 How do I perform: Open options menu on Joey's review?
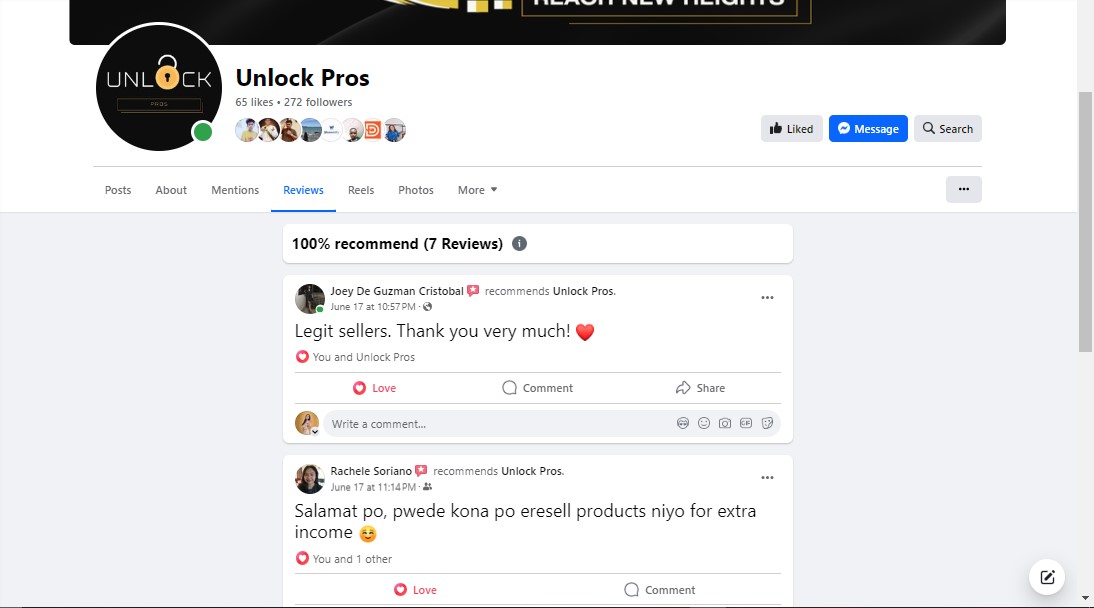point(767,297)
